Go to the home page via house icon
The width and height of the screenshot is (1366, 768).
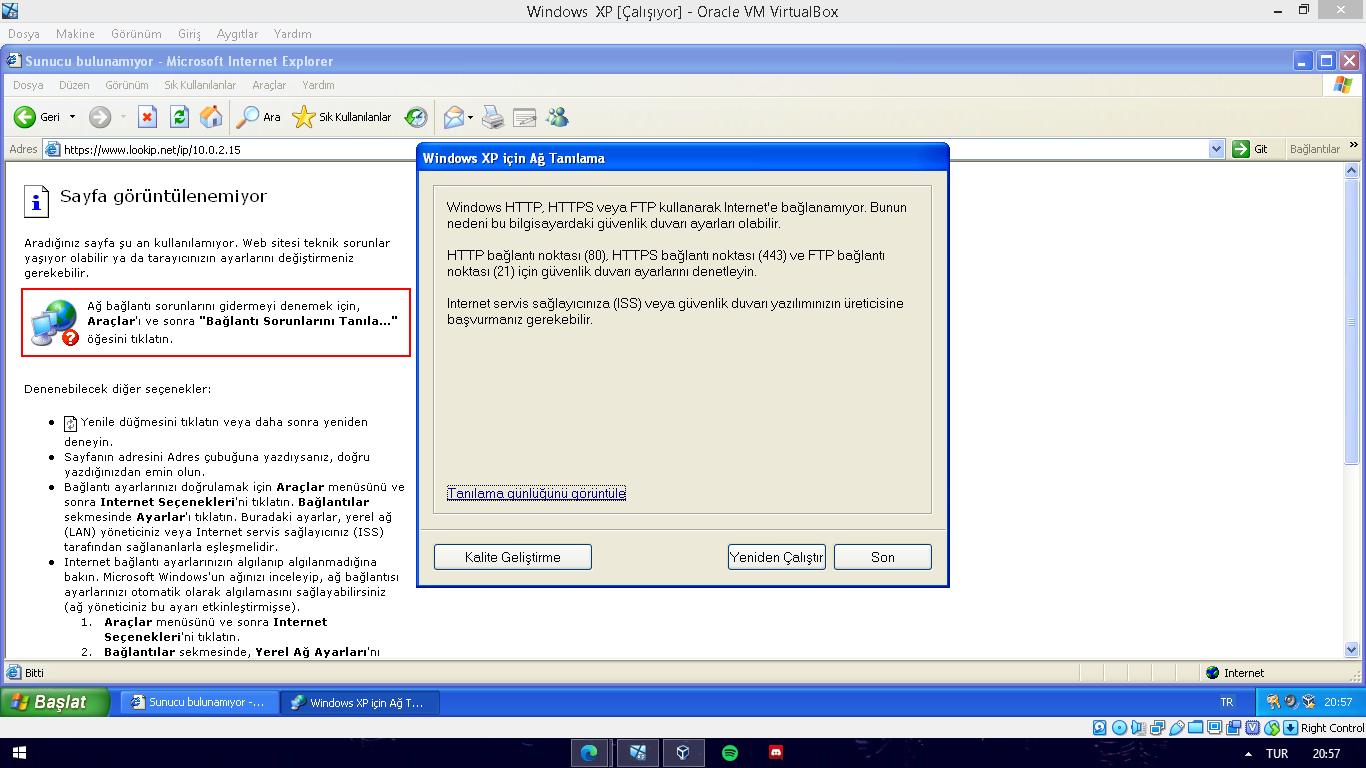point(211,117)
